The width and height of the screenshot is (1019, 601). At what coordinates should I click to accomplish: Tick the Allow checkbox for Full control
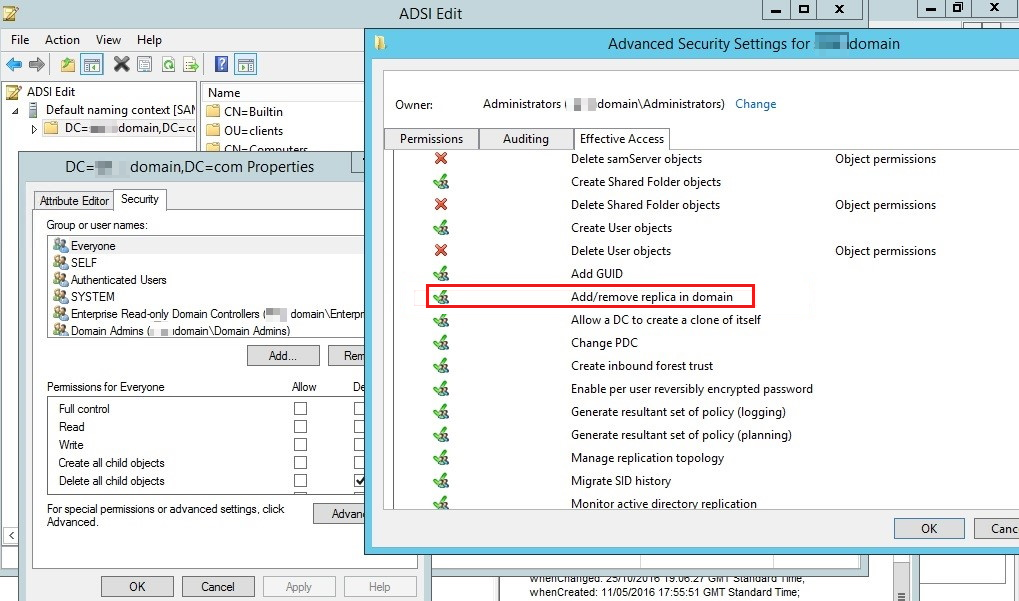[x=300, y=409]
